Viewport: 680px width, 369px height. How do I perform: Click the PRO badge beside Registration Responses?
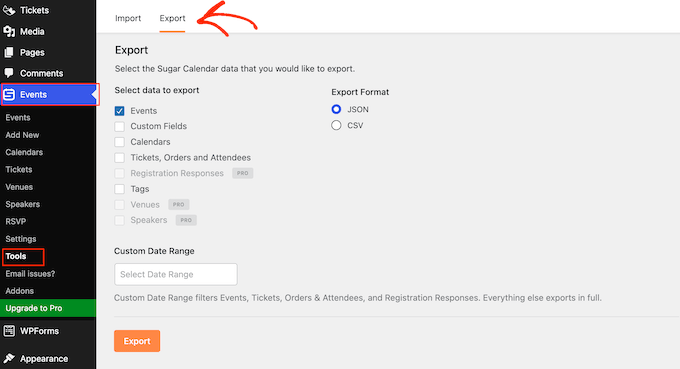click(242, 173)
